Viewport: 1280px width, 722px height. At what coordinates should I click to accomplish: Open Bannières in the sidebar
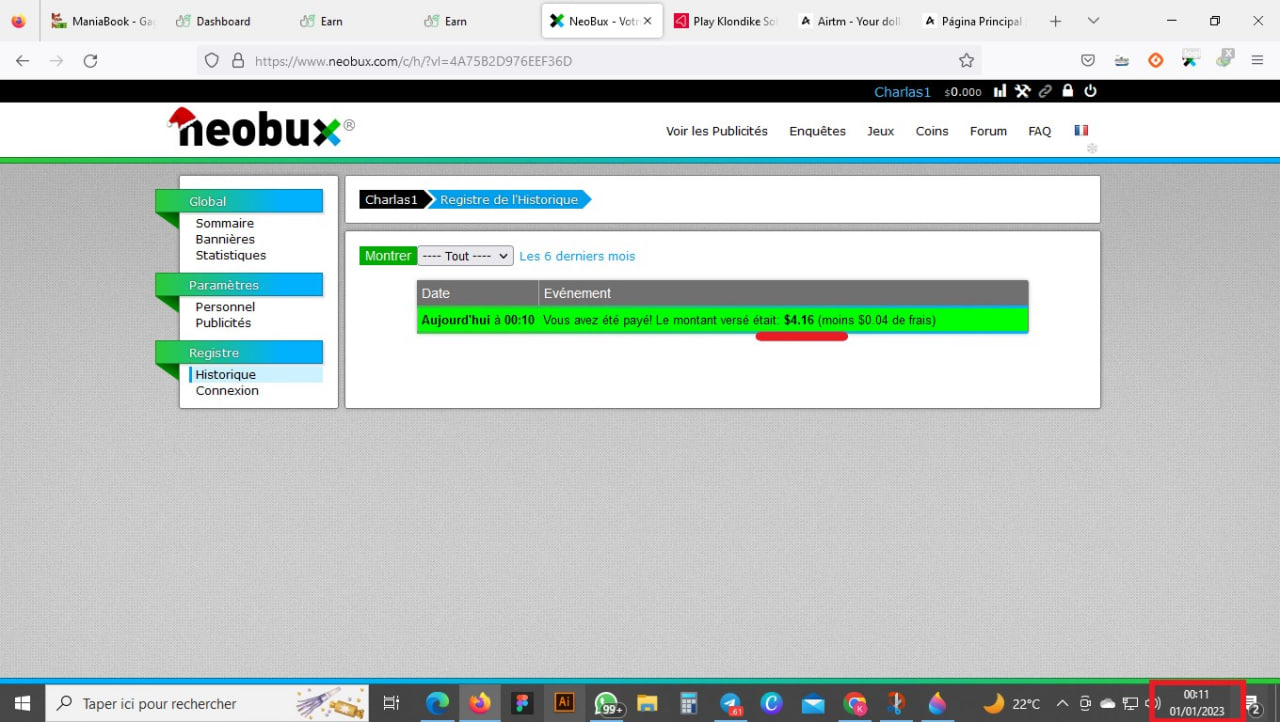225,239
